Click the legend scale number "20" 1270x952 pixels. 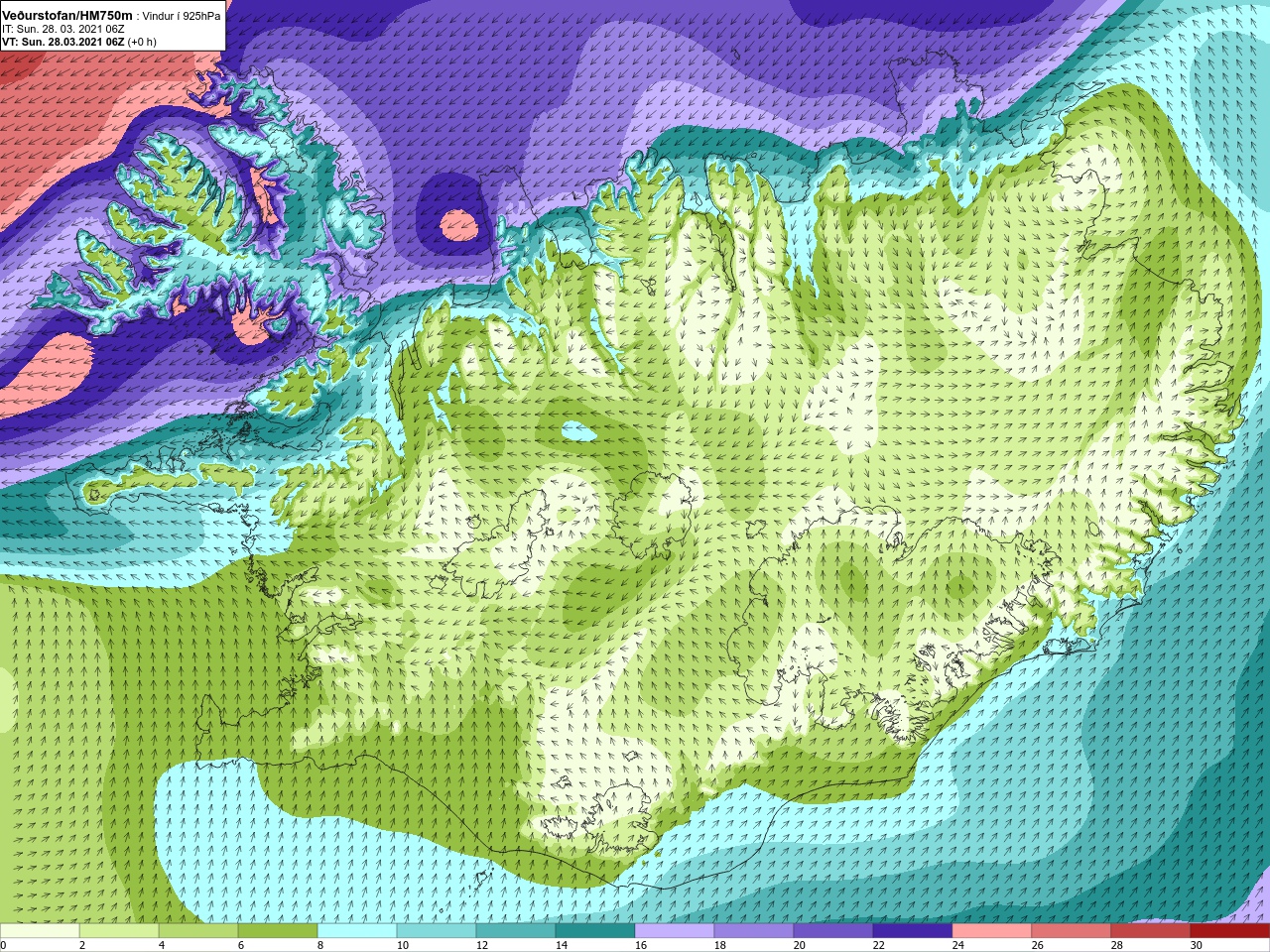(x=800, y=945)
